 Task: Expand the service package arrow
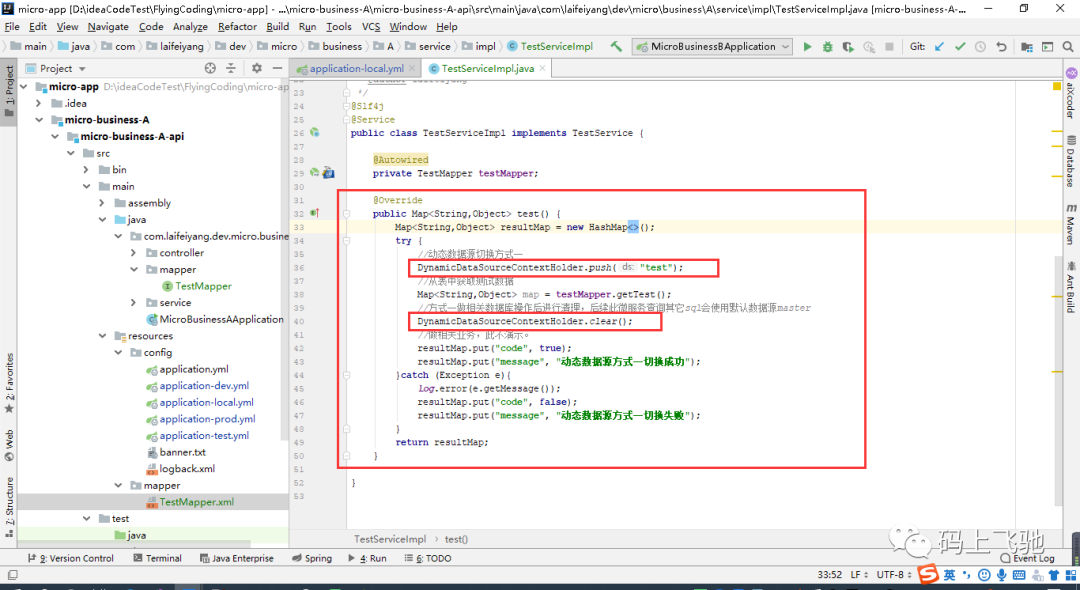tap(134, 303)
